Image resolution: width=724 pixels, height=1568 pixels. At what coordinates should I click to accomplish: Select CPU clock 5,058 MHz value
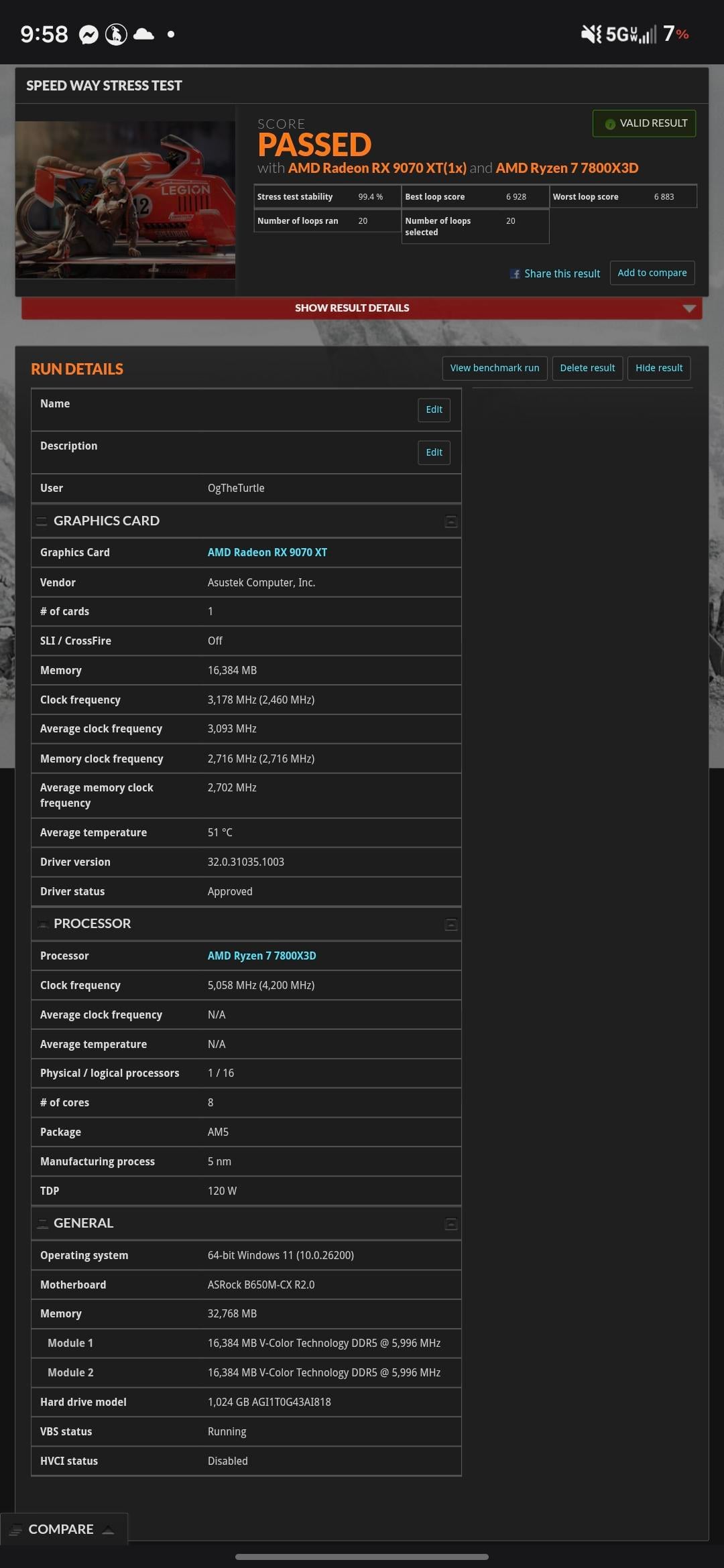[261, 986]
